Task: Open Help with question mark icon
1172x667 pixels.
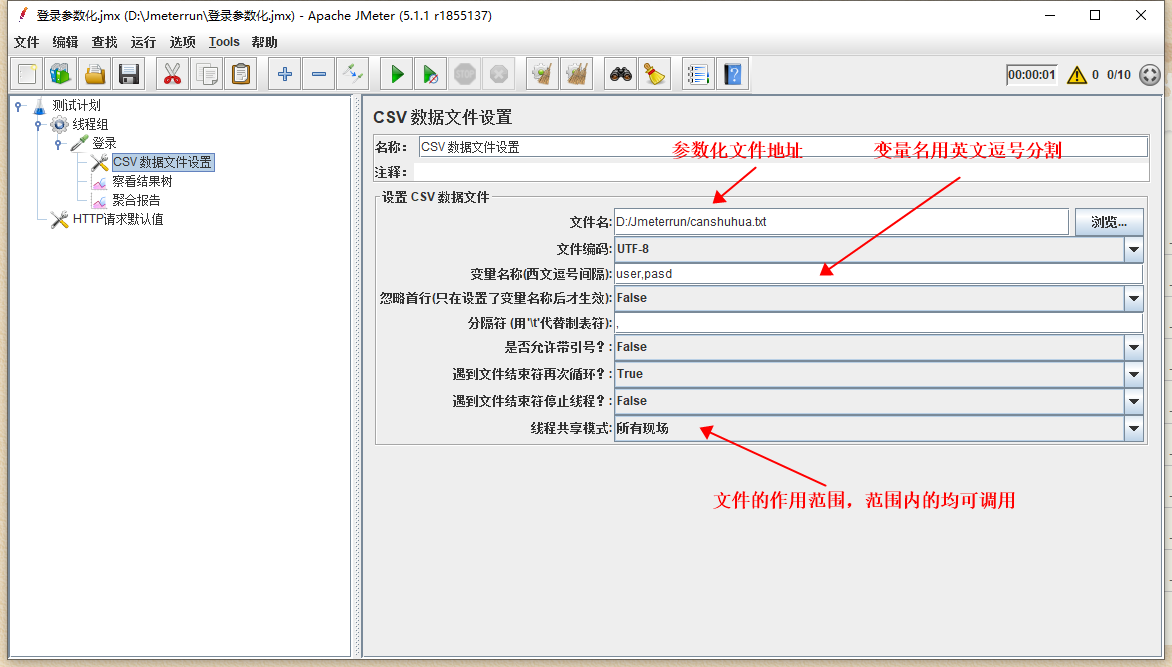Action: [732, 74]
